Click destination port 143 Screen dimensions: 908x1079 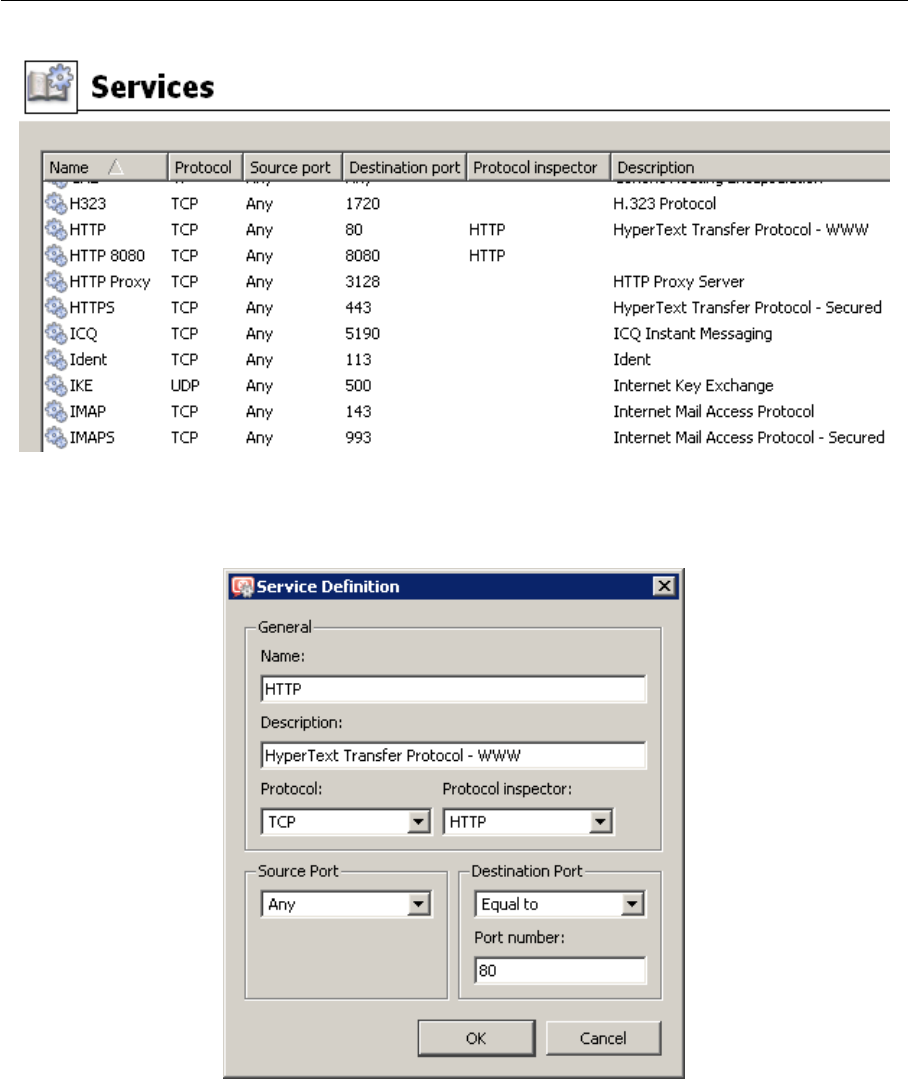point(358,412)
